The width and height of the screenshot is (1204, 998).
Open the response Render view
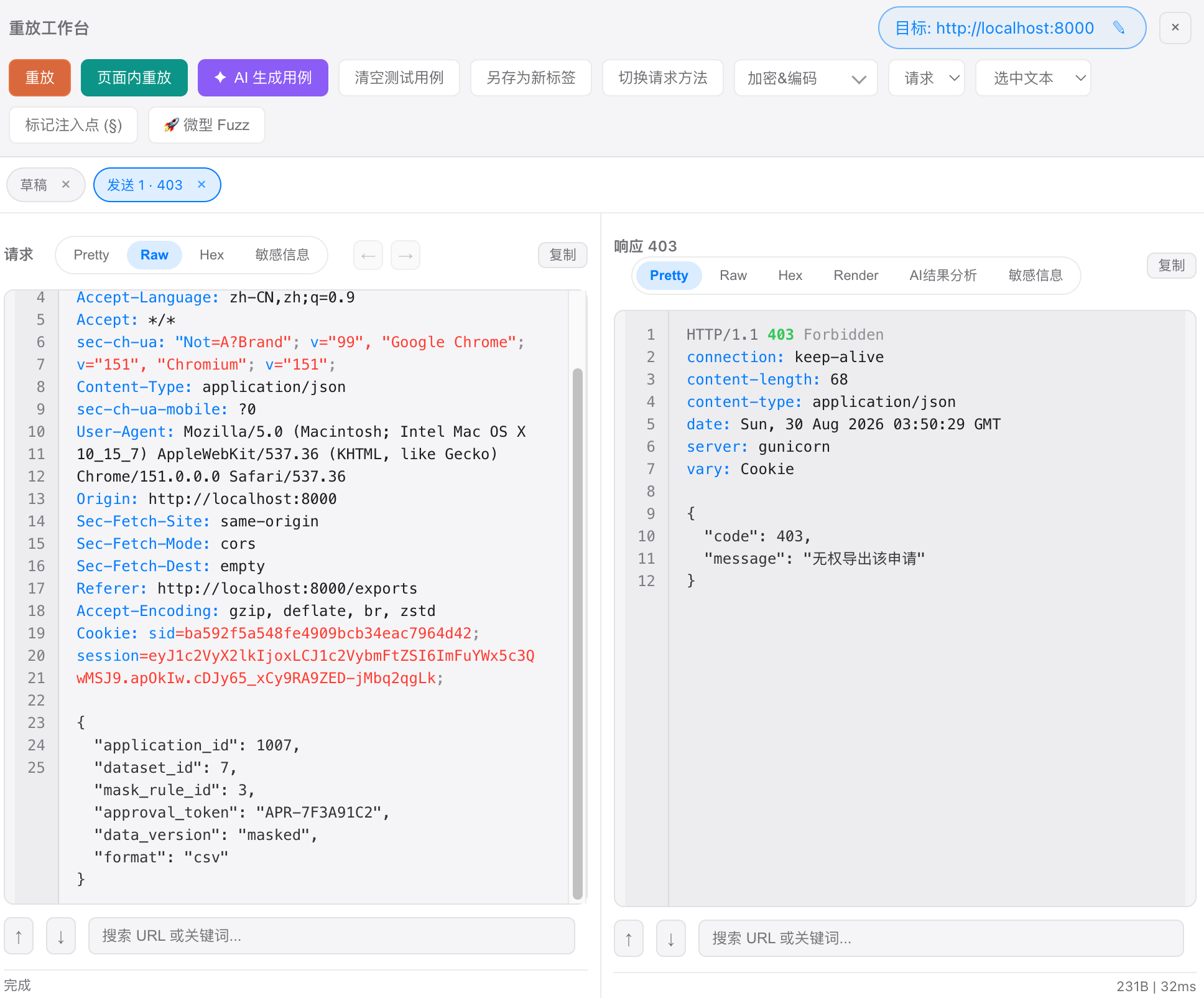coord(856,276)
